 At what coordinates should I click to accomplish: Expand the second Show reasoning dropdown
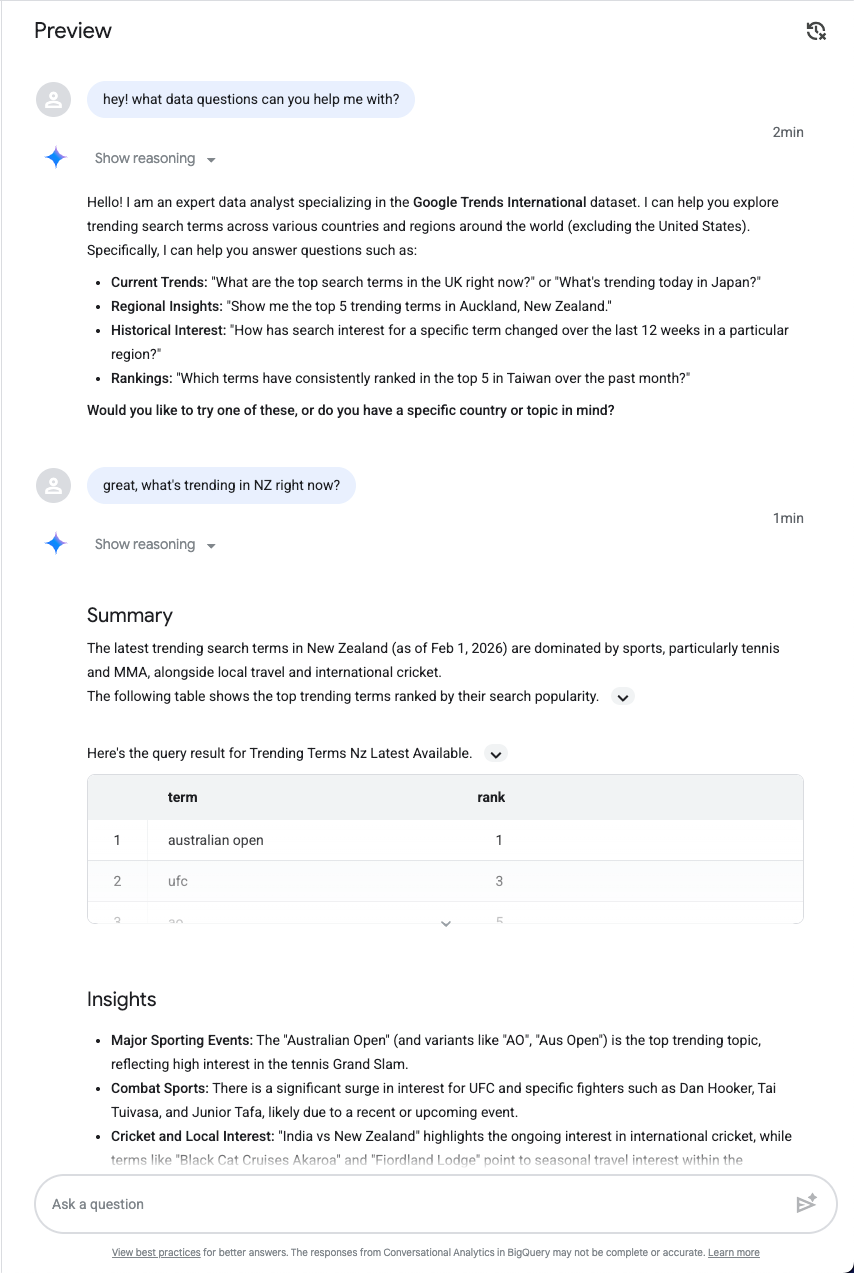[x=155, y=545]
